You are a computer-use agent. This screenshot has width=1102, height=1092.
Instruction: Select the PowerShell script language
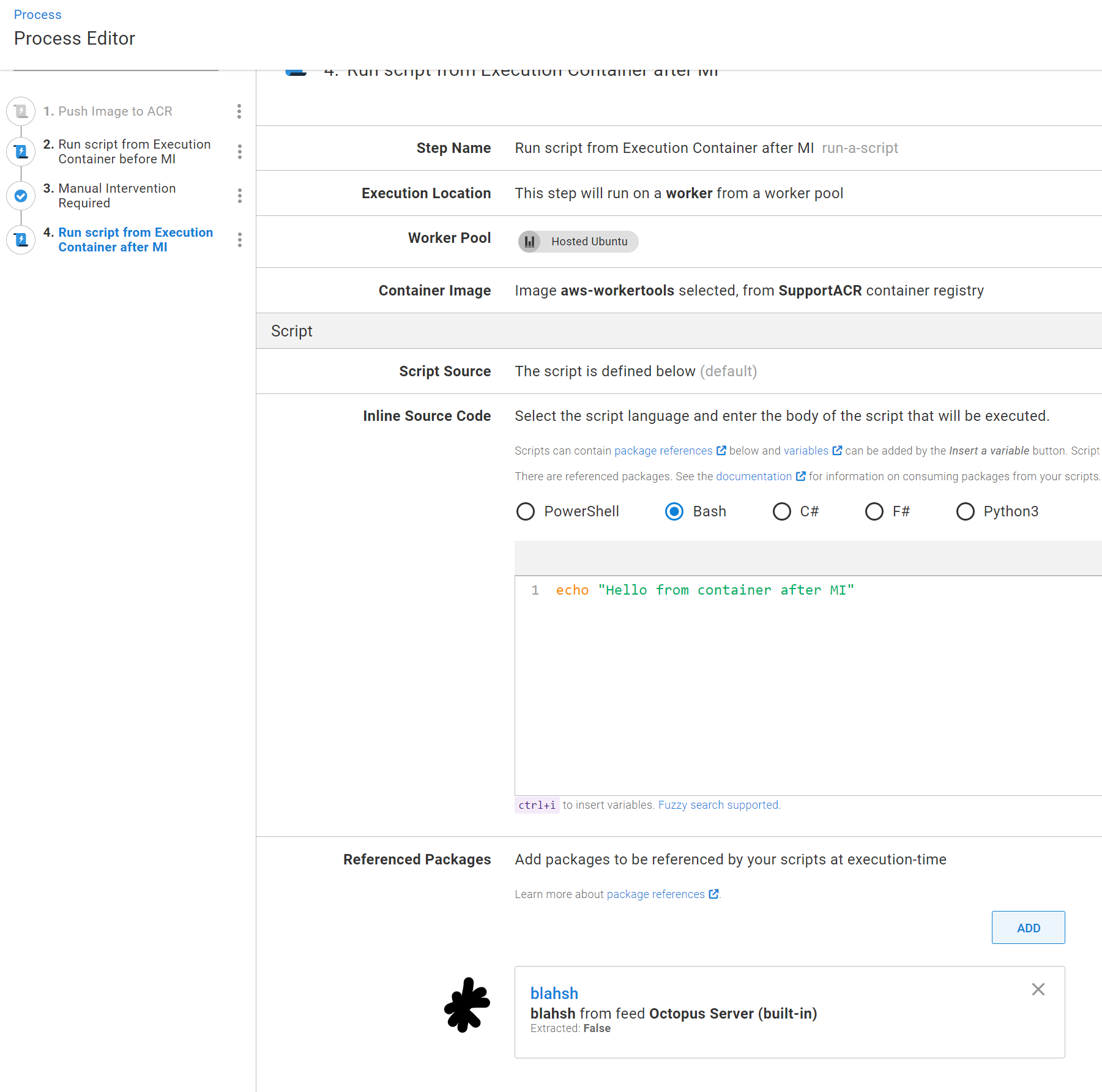point(525,511)
